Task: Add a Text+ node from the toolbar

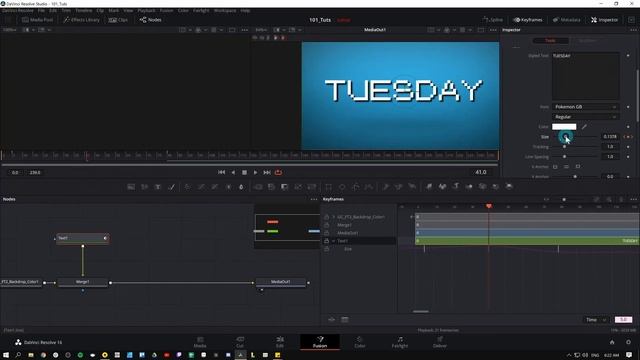Action: click(158, 187)
